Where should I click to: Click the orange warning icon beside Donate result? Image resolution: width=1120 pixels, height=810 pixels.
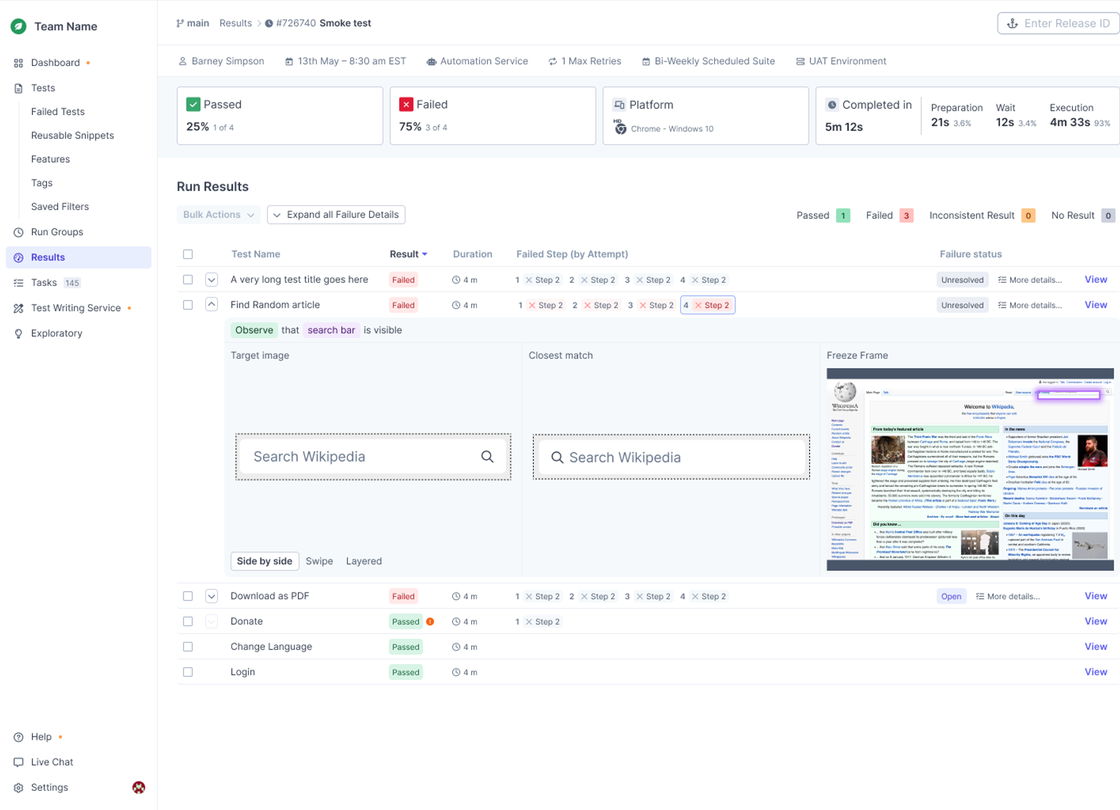[430, 622]
